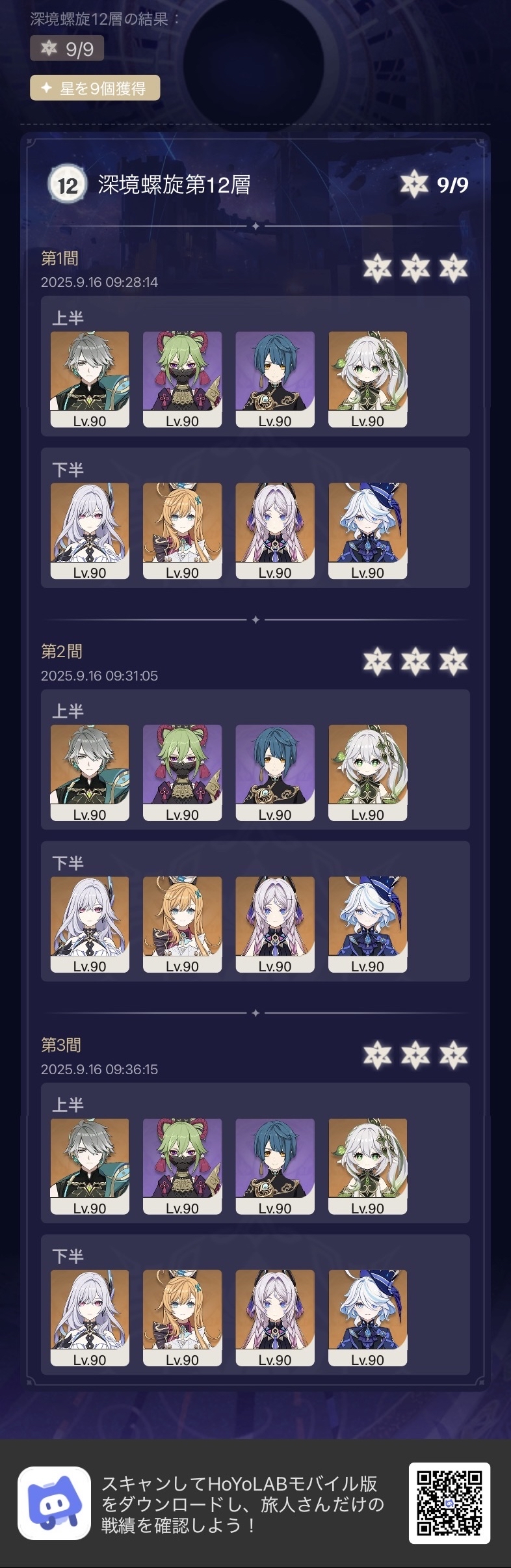Tap chamber 2's three-star rating
511x1568 pixels.
[415, 662]
